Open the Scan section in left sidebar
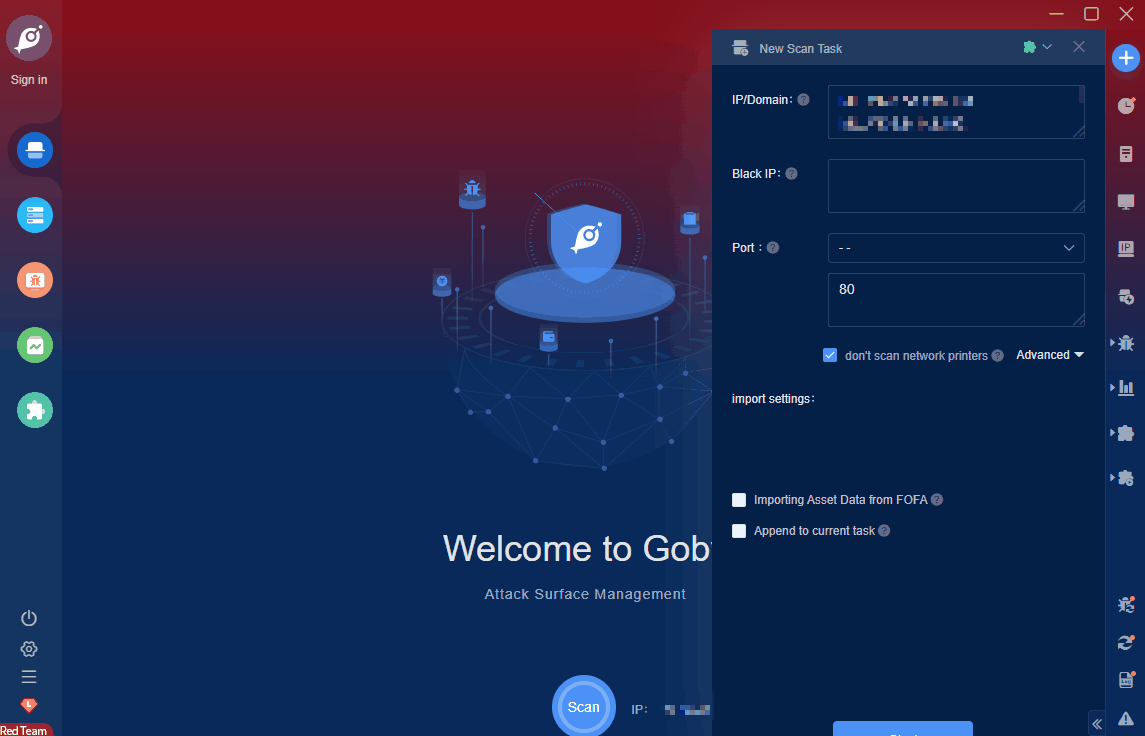Viewport: 1145px width, 736px height. coord(35,150)
